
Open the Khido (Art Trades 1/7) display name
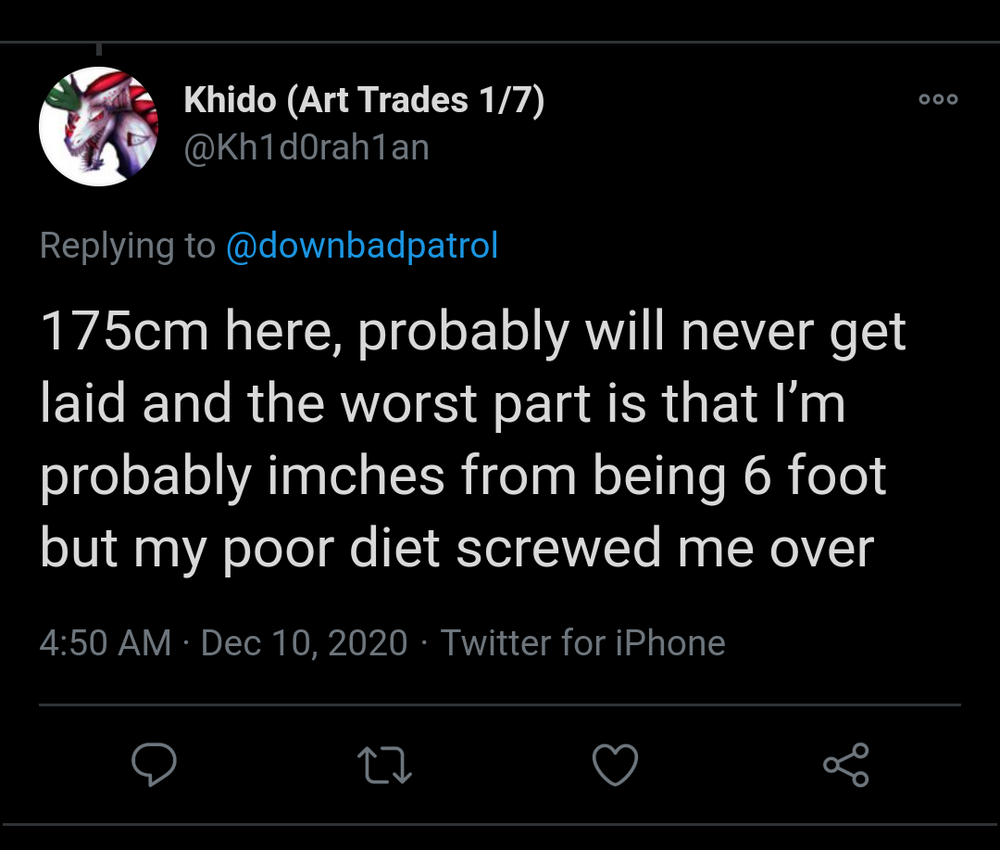point(364,100)
